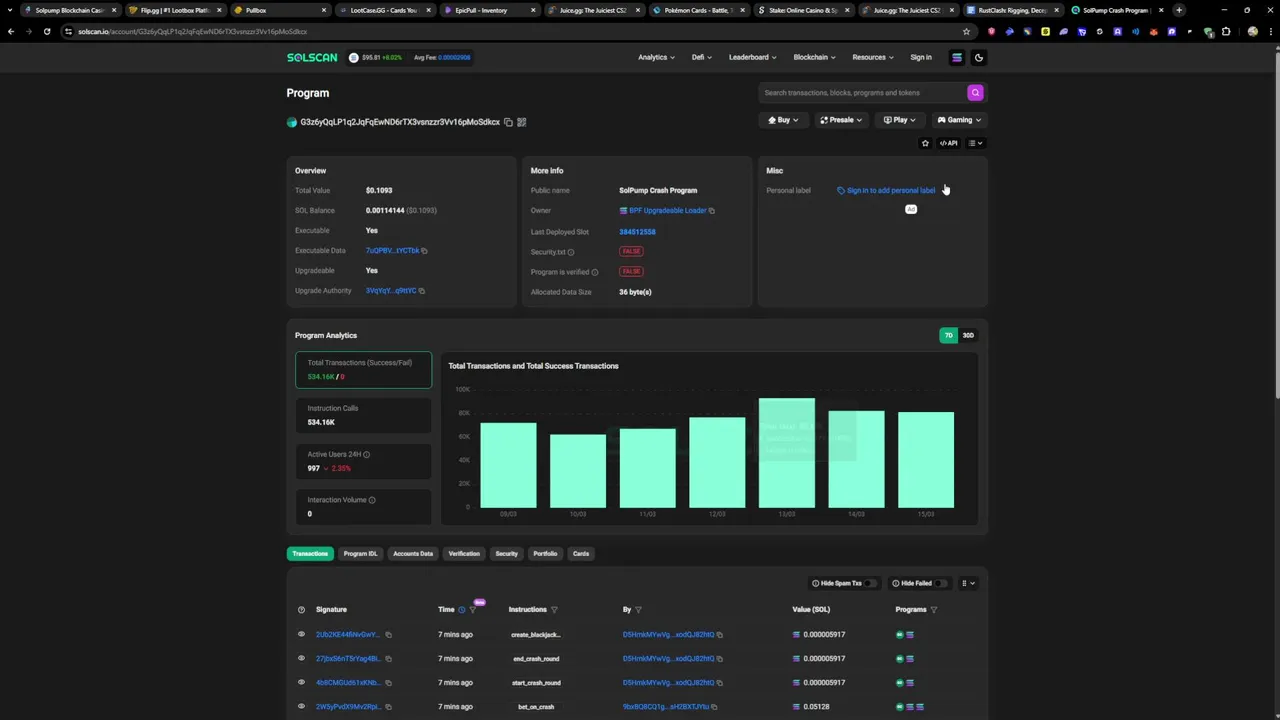The width and height of the screenshot is (1280, 720).
Task: Copy the program address G3z6yQqL
Action: [508, 122]
